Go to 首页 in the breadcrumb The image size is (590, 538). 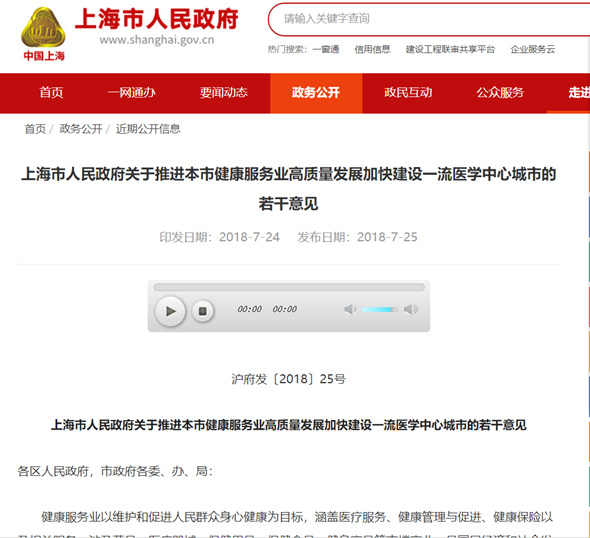[x=35, y=129]
